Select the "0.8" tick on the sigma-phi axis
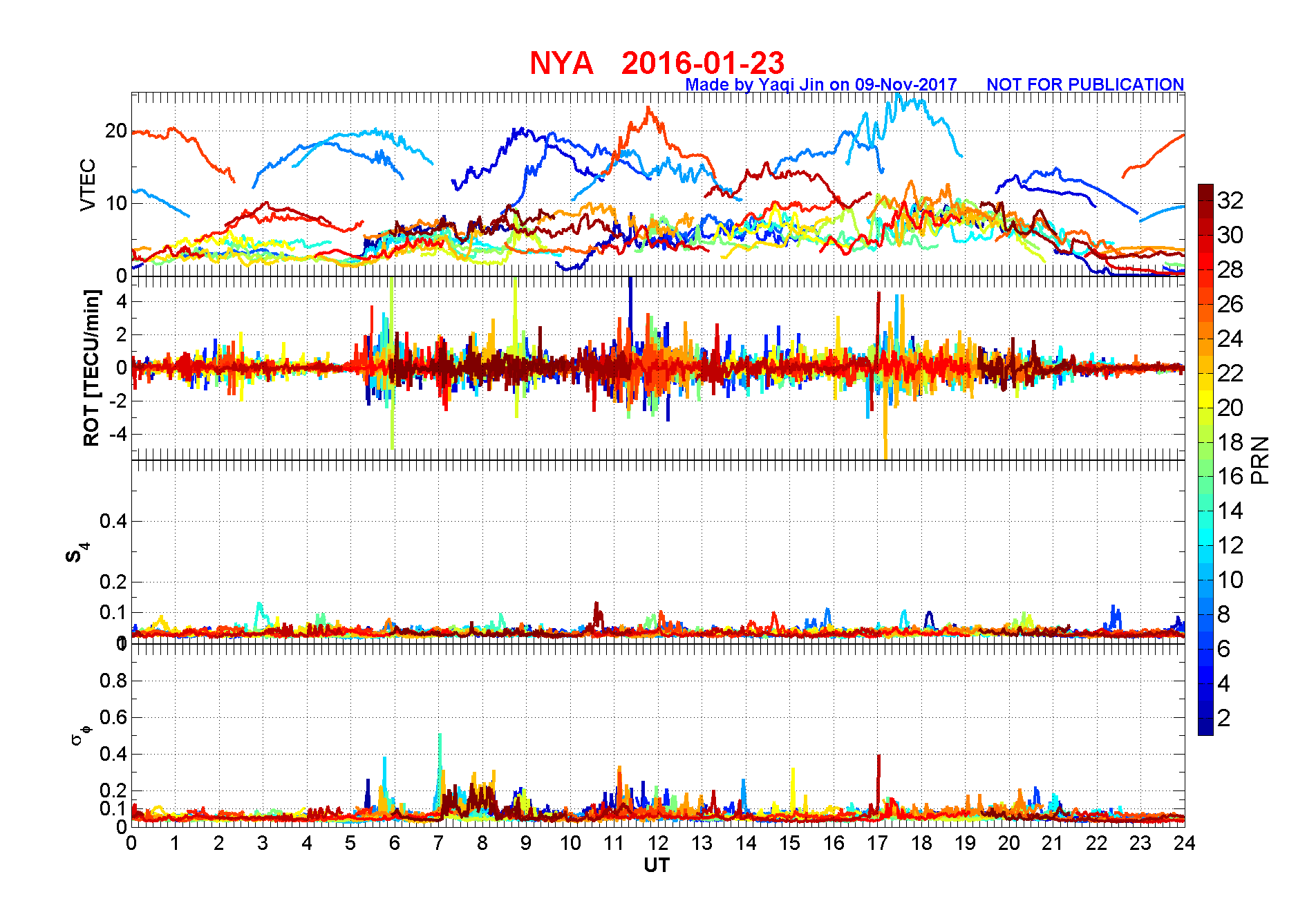This screenshot has height=919, width=1316. pos(113,681)
